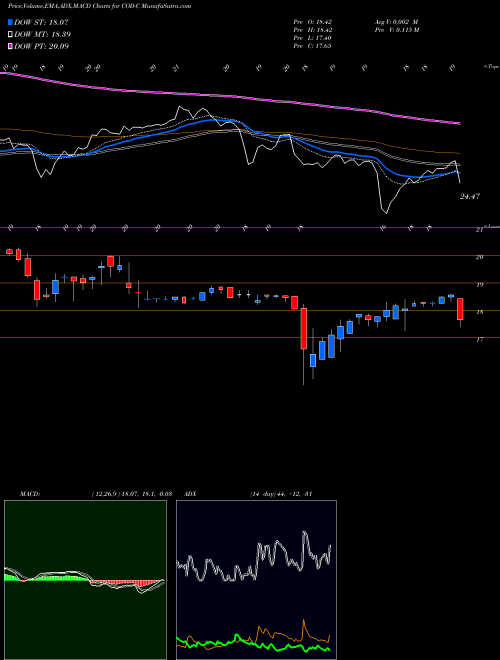This screenshot has width=500, height=660.
Task: Select the 'DOW MT: 18.39' label
Action: point(42,34)
